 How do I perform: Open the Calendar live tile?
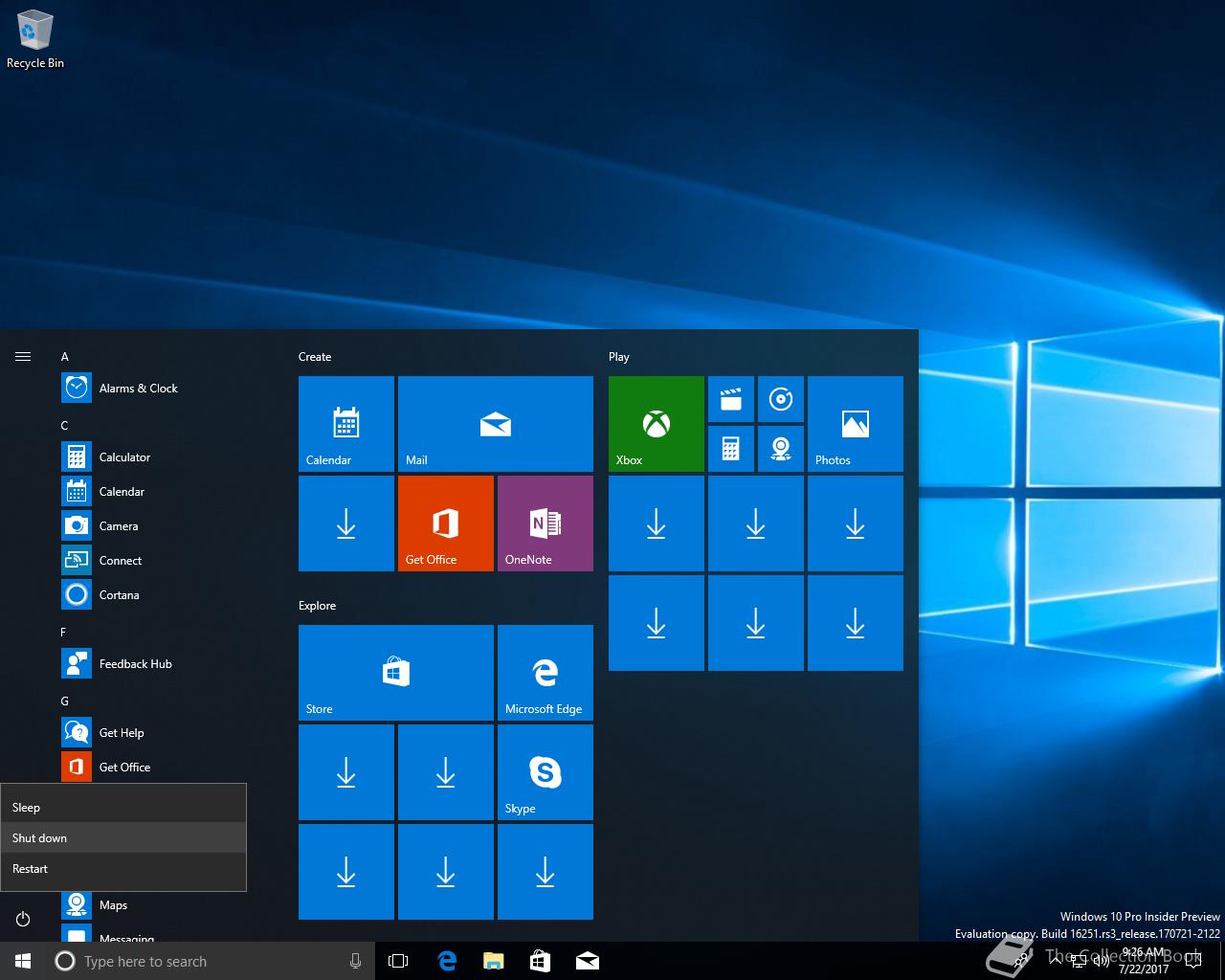pos(346,424)
